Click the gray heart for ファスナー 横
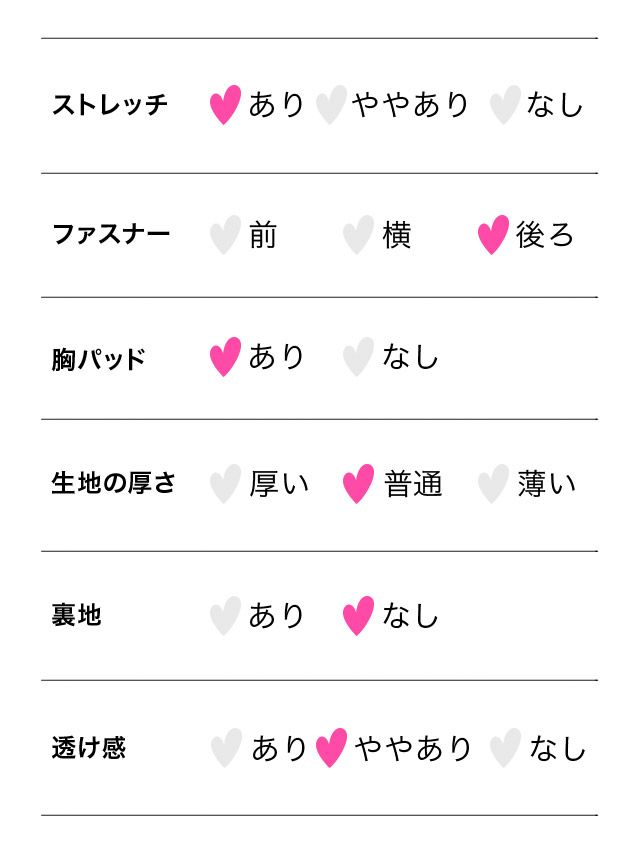This screenshot has width=640, height=854. point(358,235)
